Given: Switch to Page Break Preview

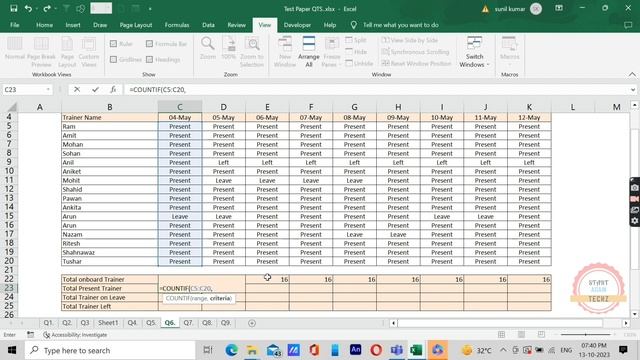Looking at the screenshot, I should (41, 52).
